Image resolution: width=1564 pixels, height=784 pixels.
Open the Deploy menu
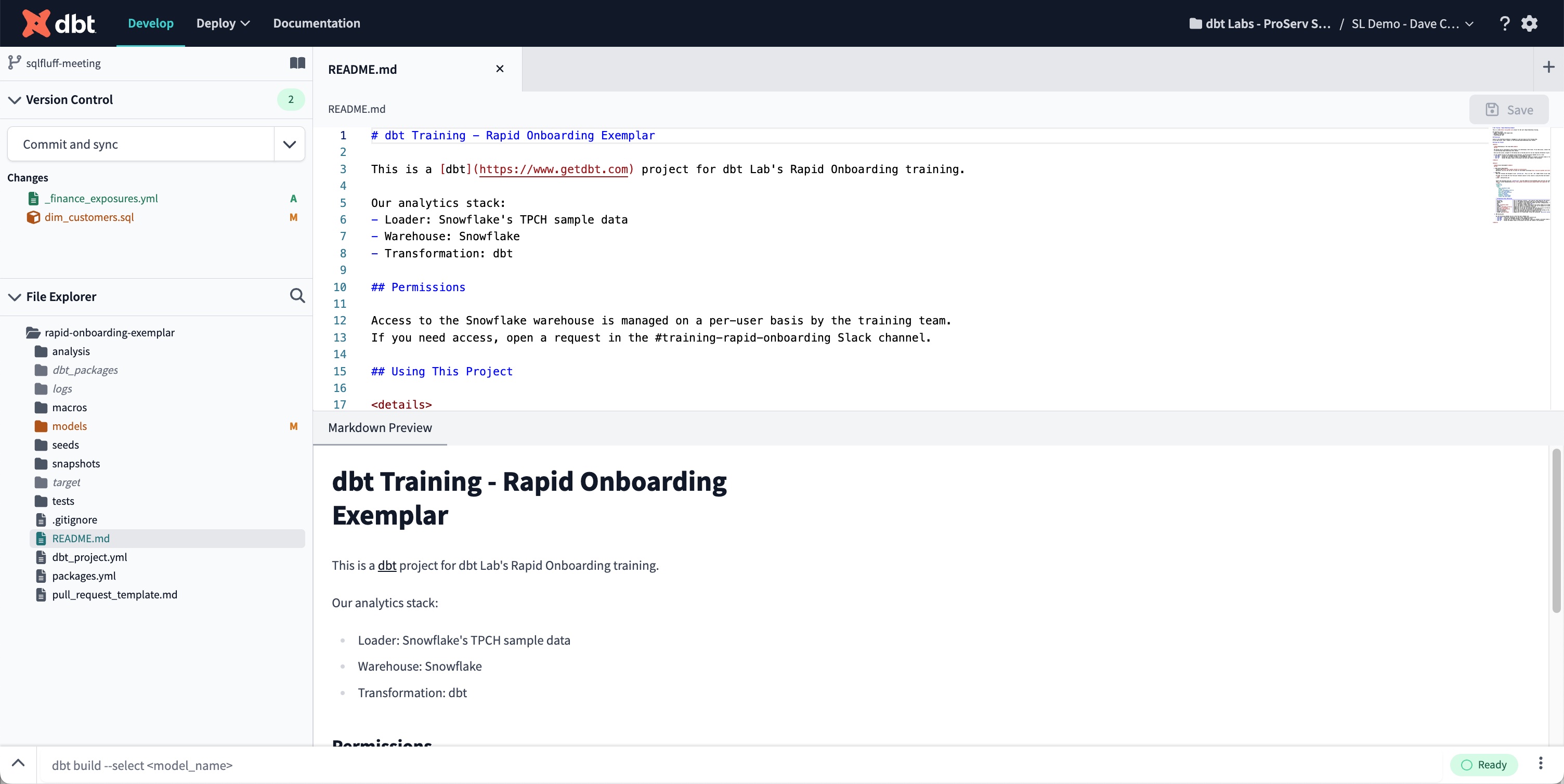pyautogui.click(x=222, y=23)
